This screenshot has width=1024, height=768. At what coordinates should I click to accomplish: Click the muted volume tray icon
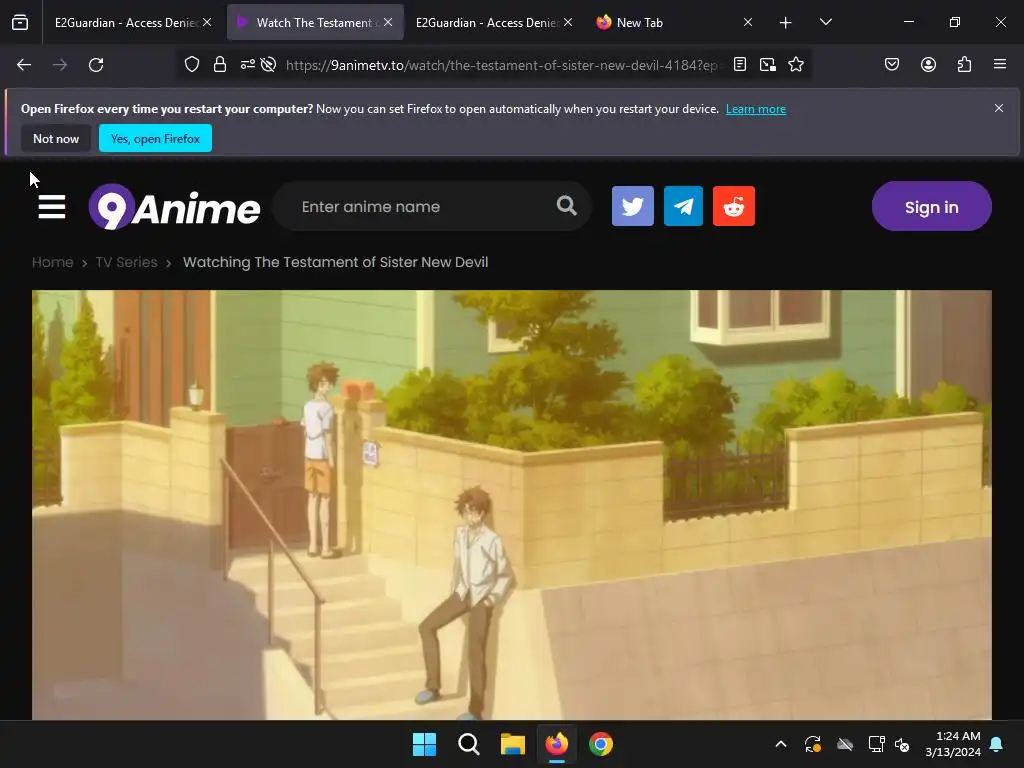tap(902, 744)
